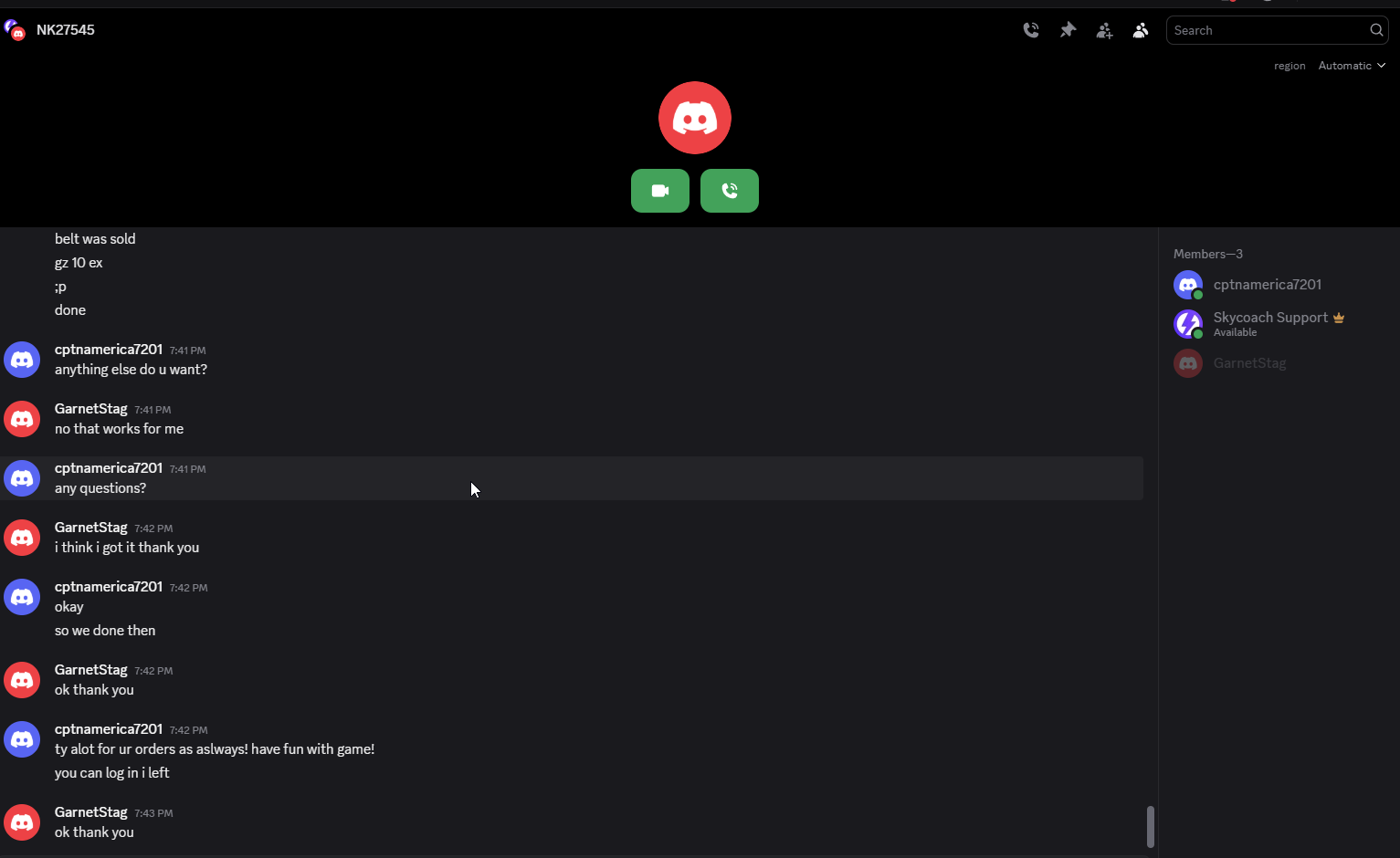The width and height of the screenshot is (1400, 858).
Task: Click GarnetStag's avatar beside the 7:43 PM message
Action: coord(22,822)
